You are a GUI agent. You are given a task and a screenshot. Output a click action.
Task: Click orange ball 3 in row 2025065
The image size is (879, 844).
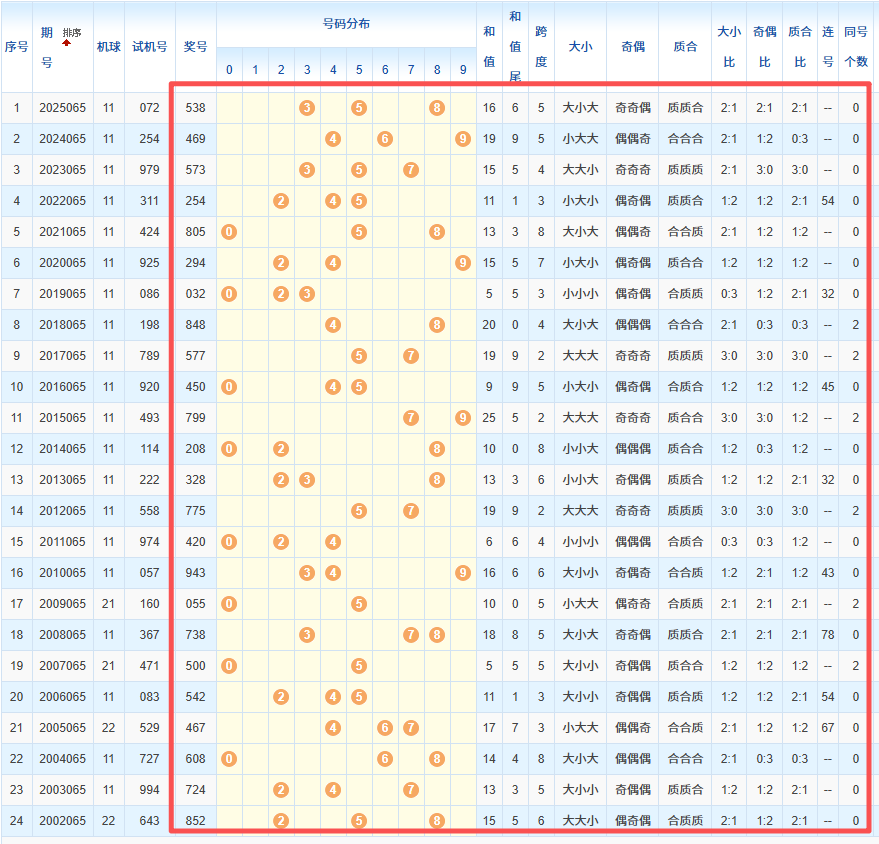tap(307, 108)
